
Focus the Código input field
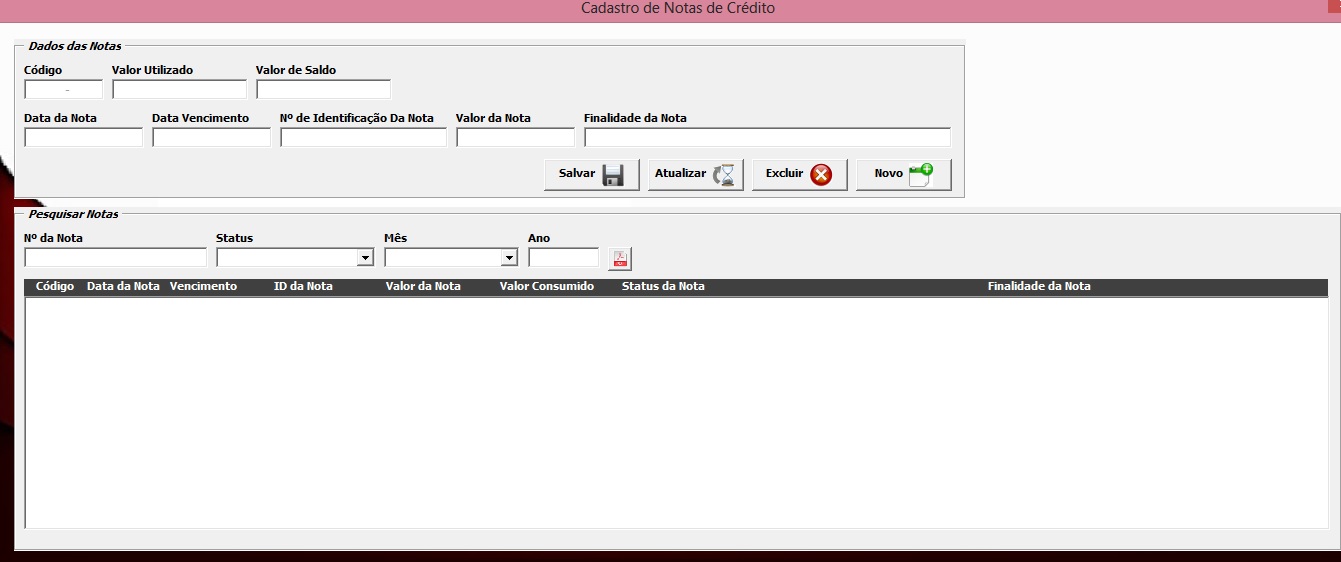click(63, 90)
